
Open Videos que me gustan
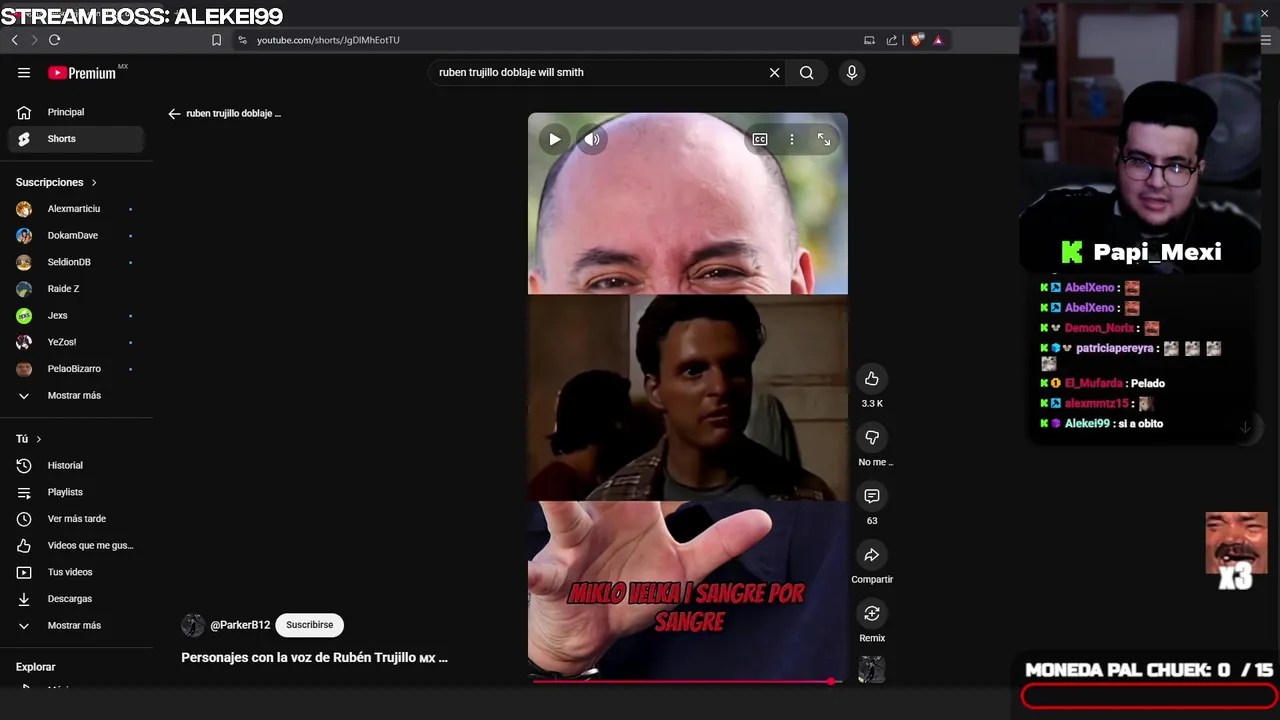click(x=76, y=545)
